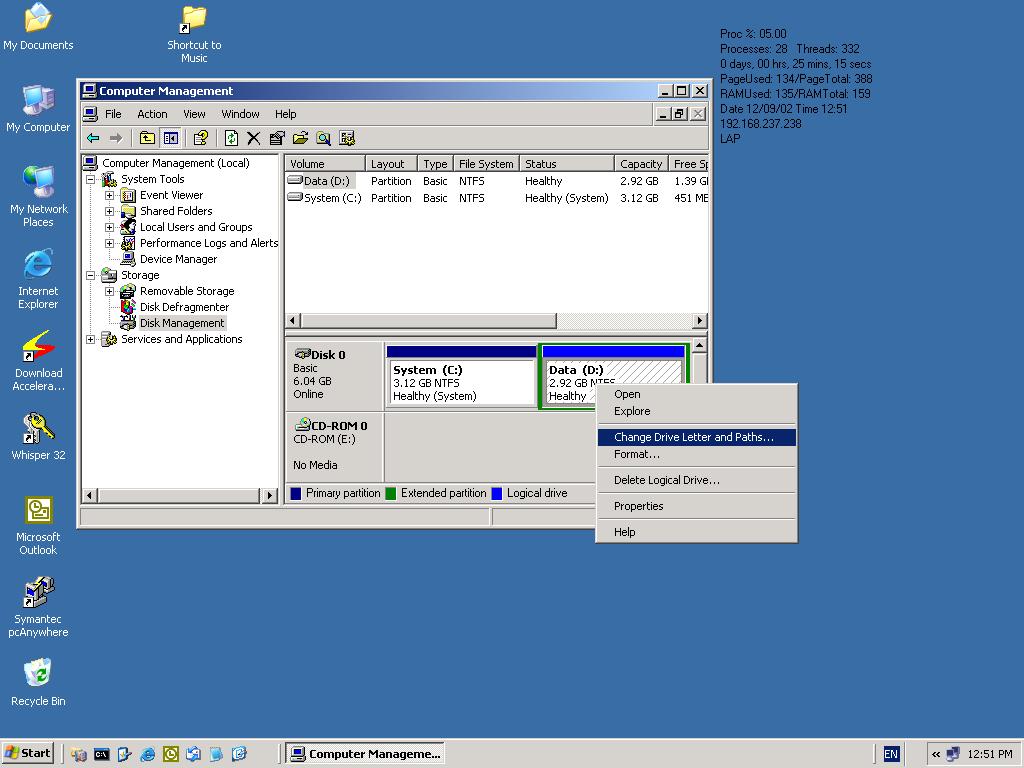Click the Properties toolbar icon
The image size is (1024, 768).
(x=277, y=138)
